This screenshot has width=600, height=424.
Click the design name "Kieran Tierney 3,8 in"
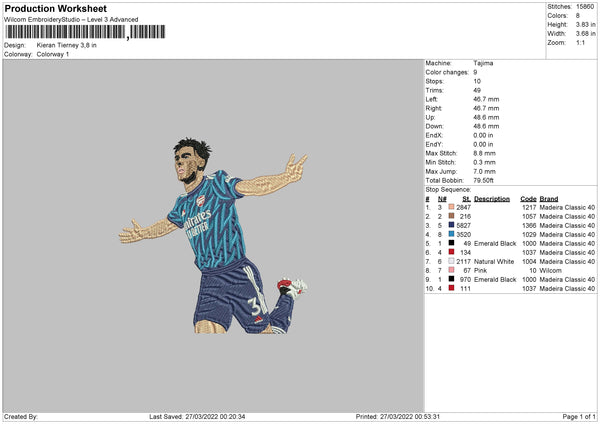tap(67, 45)
